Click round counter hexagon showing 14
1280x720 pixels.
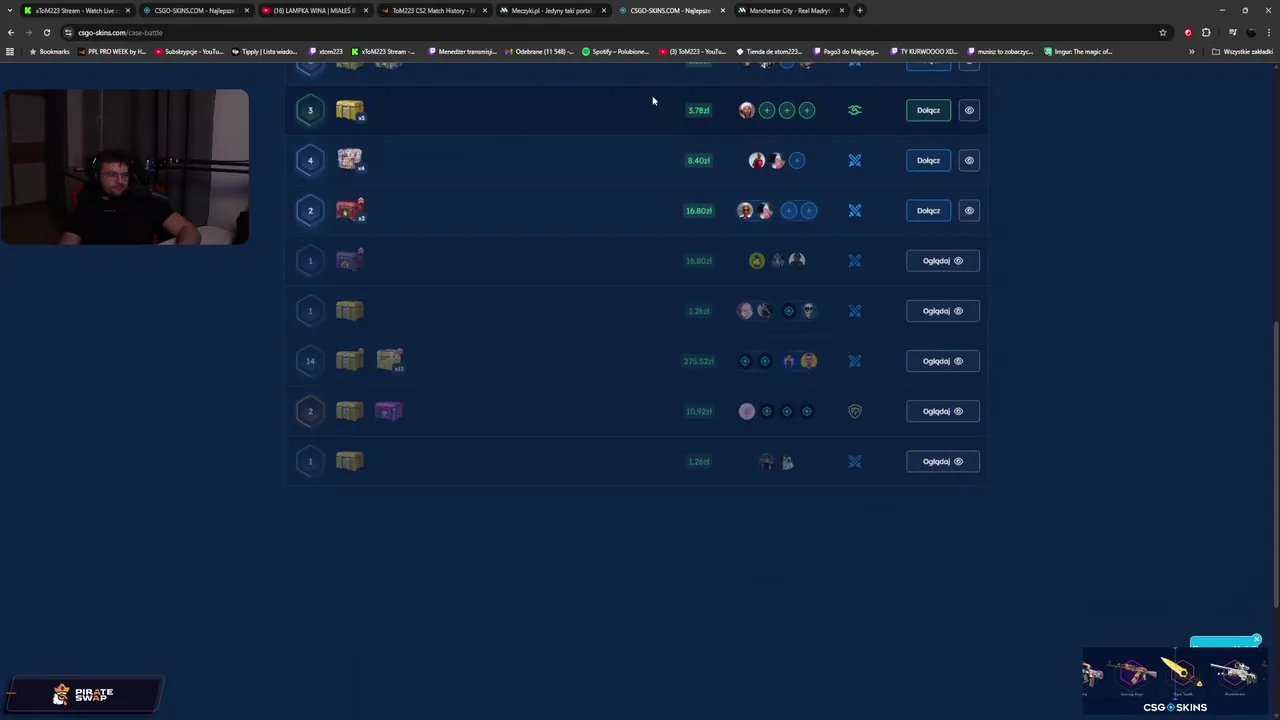pyautogui.click(x=310, y=361)
